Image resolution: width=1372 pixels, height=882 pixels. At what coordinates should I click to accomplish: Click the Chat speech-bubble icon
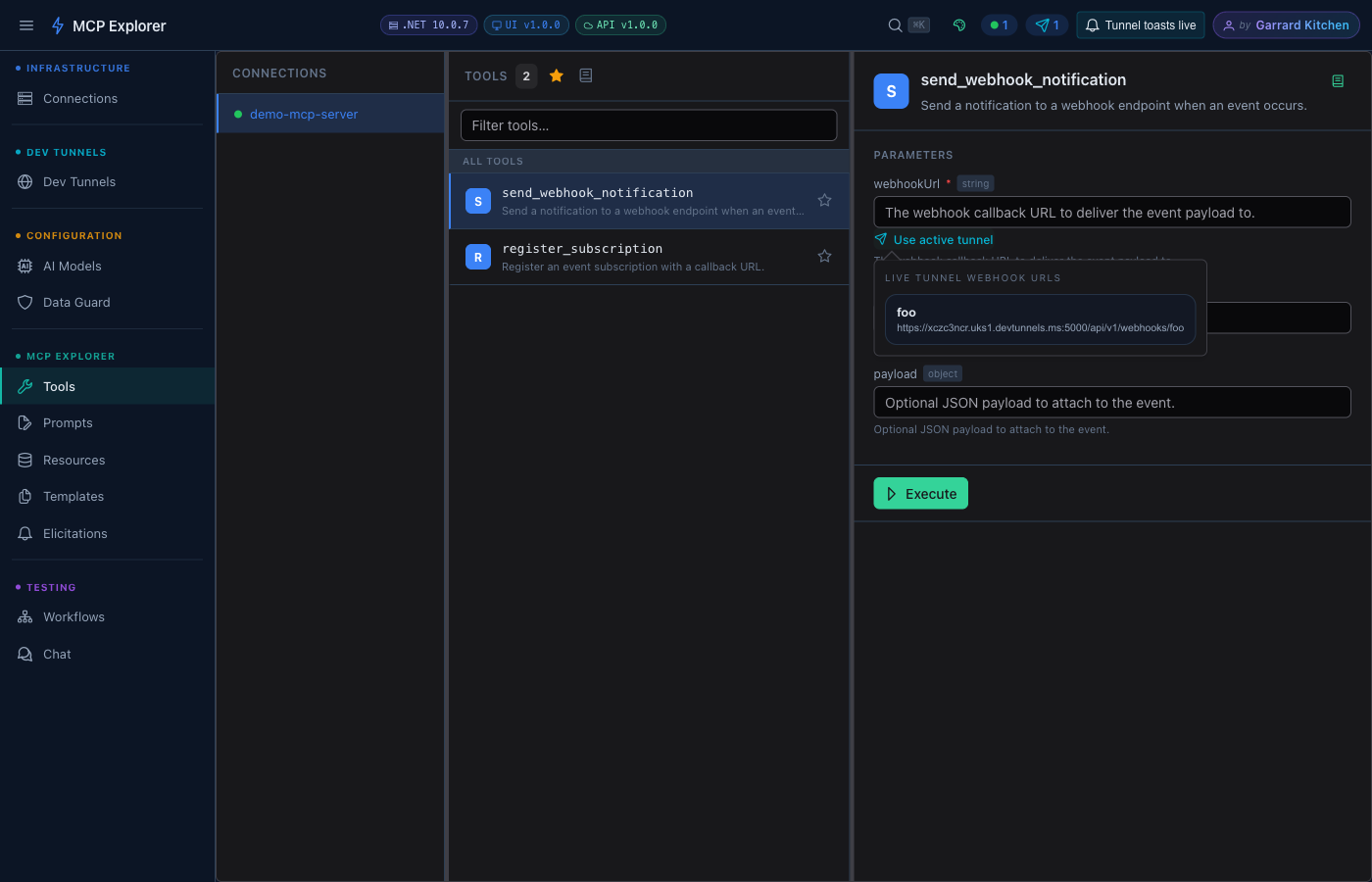[25, 654]
